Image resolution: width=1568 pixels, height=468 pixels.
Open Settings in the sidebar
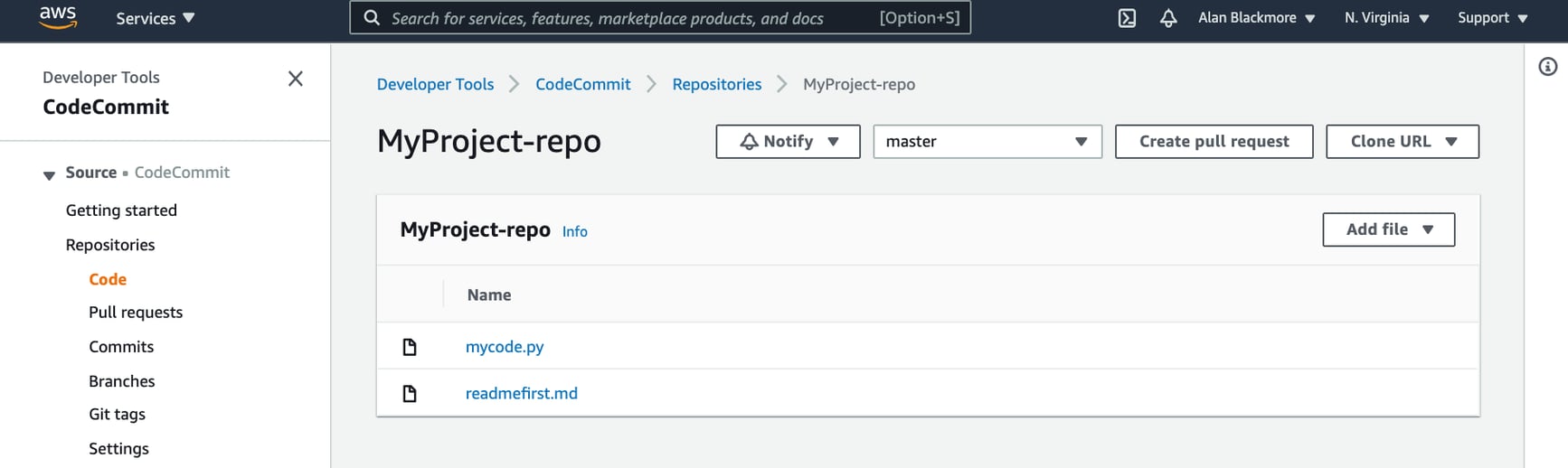118,449
